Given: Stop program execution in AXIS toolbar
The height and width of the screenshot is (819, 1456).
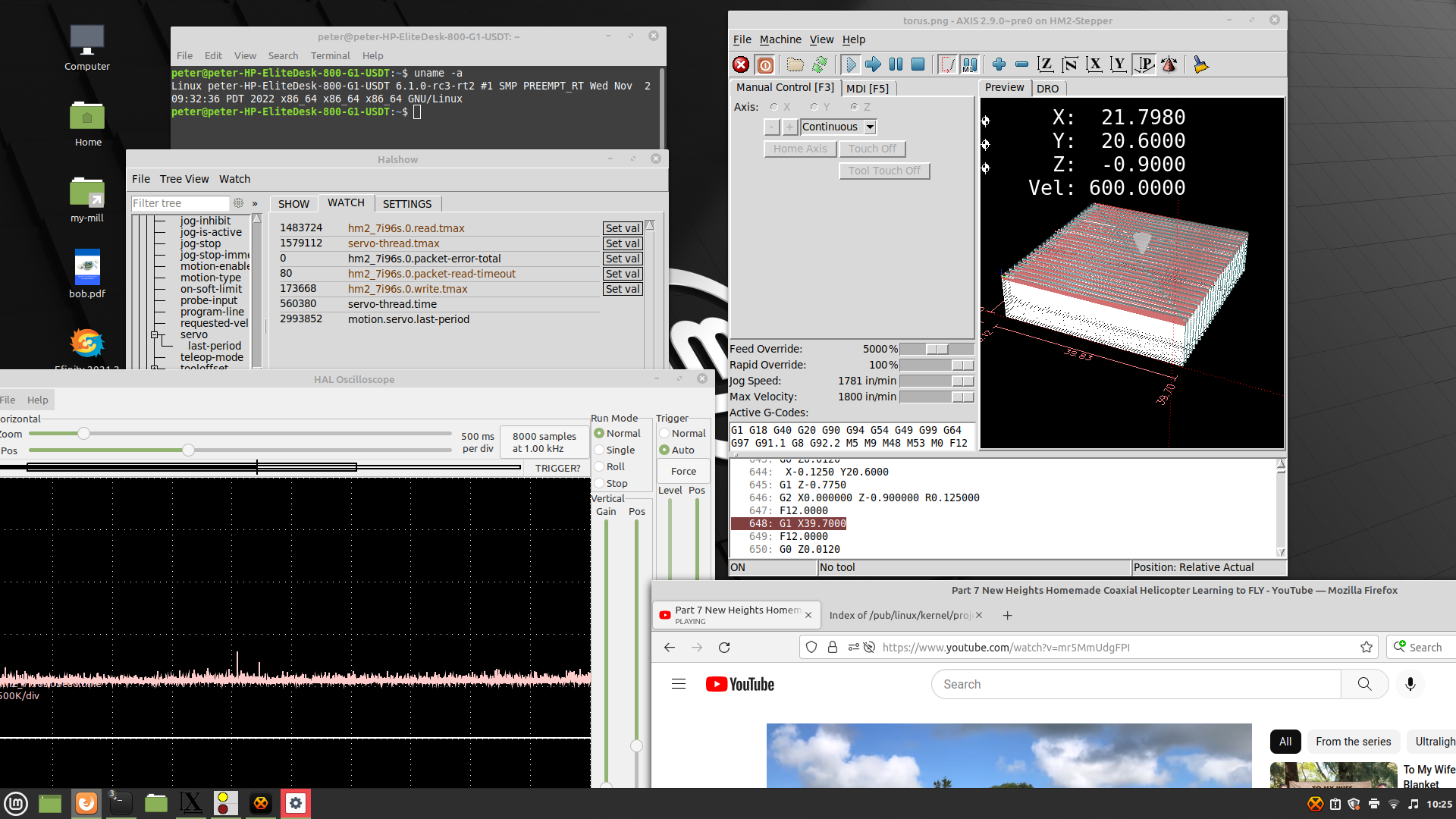Looking at the screenshot, I should pos(918,65).
